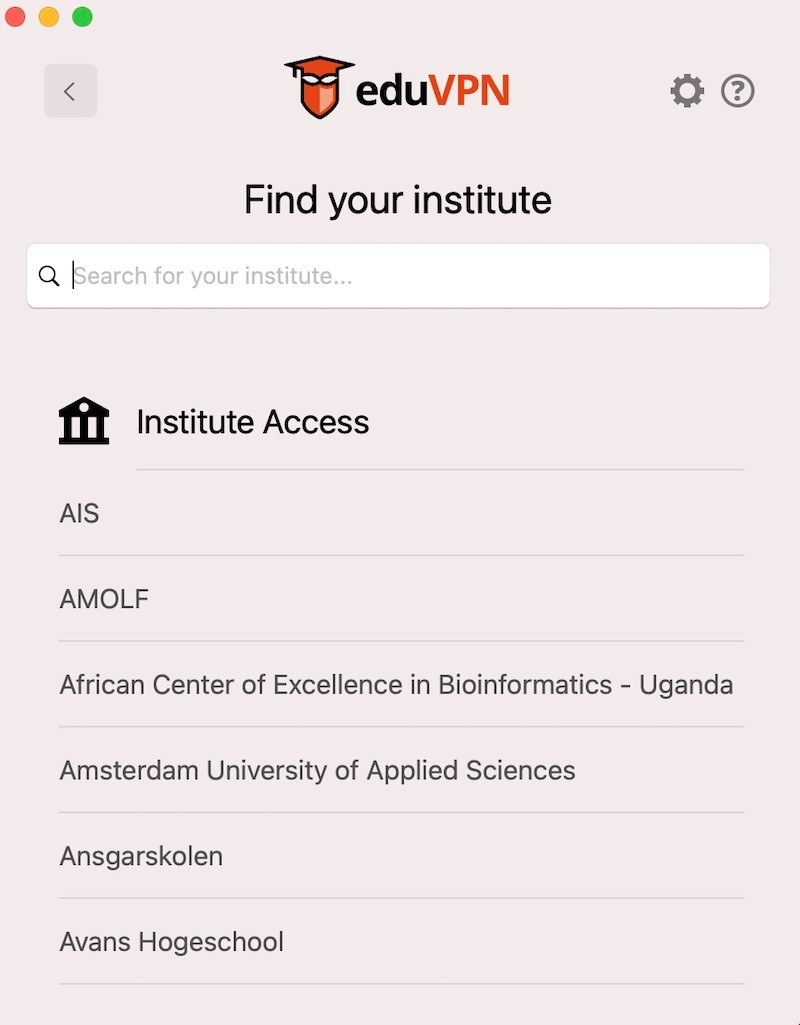Screen dimensions: 800x1025
Task: Click the eduVPN wordmark text
Action: point(432,91)
